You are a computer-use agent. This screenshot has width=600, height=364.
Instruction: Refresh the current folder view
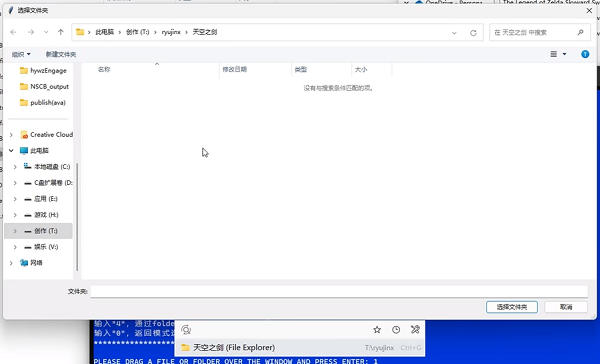tap(473, 33)
